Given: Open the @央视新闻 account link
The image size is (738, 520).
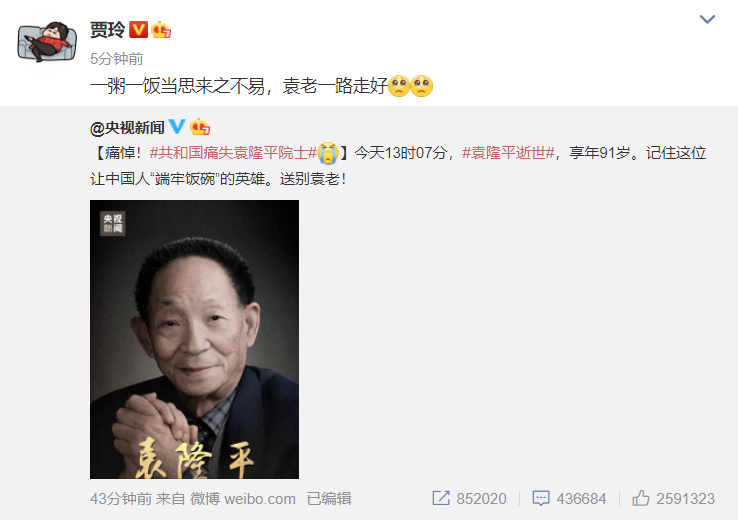Looking at the screenshot, I should [x=127, y=128].
